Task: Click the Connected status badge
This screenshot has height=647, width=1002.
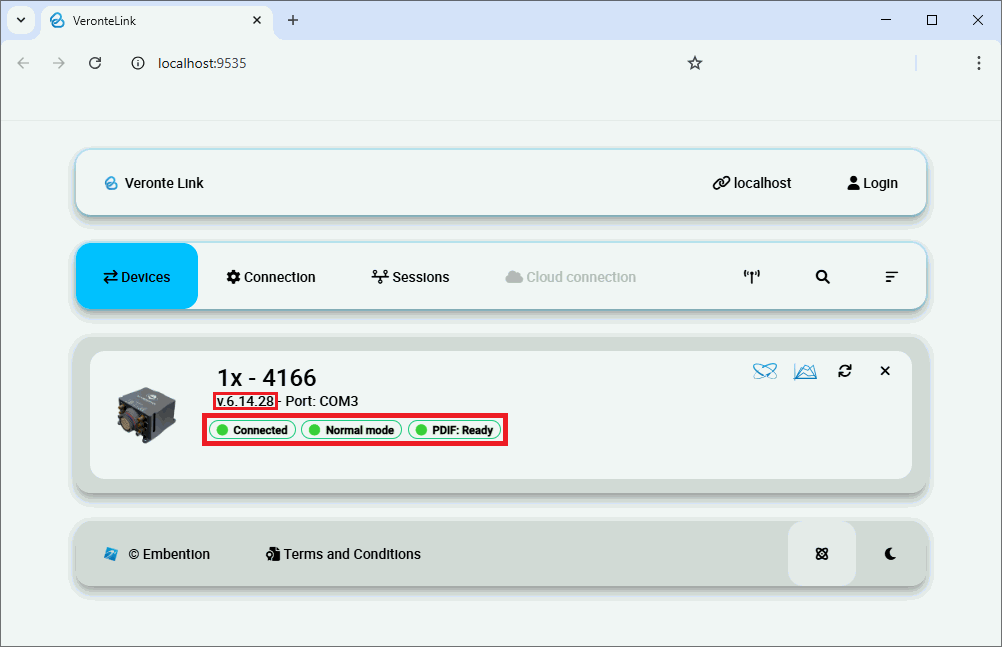Action: pyautogui.click(x=252, y=430)
